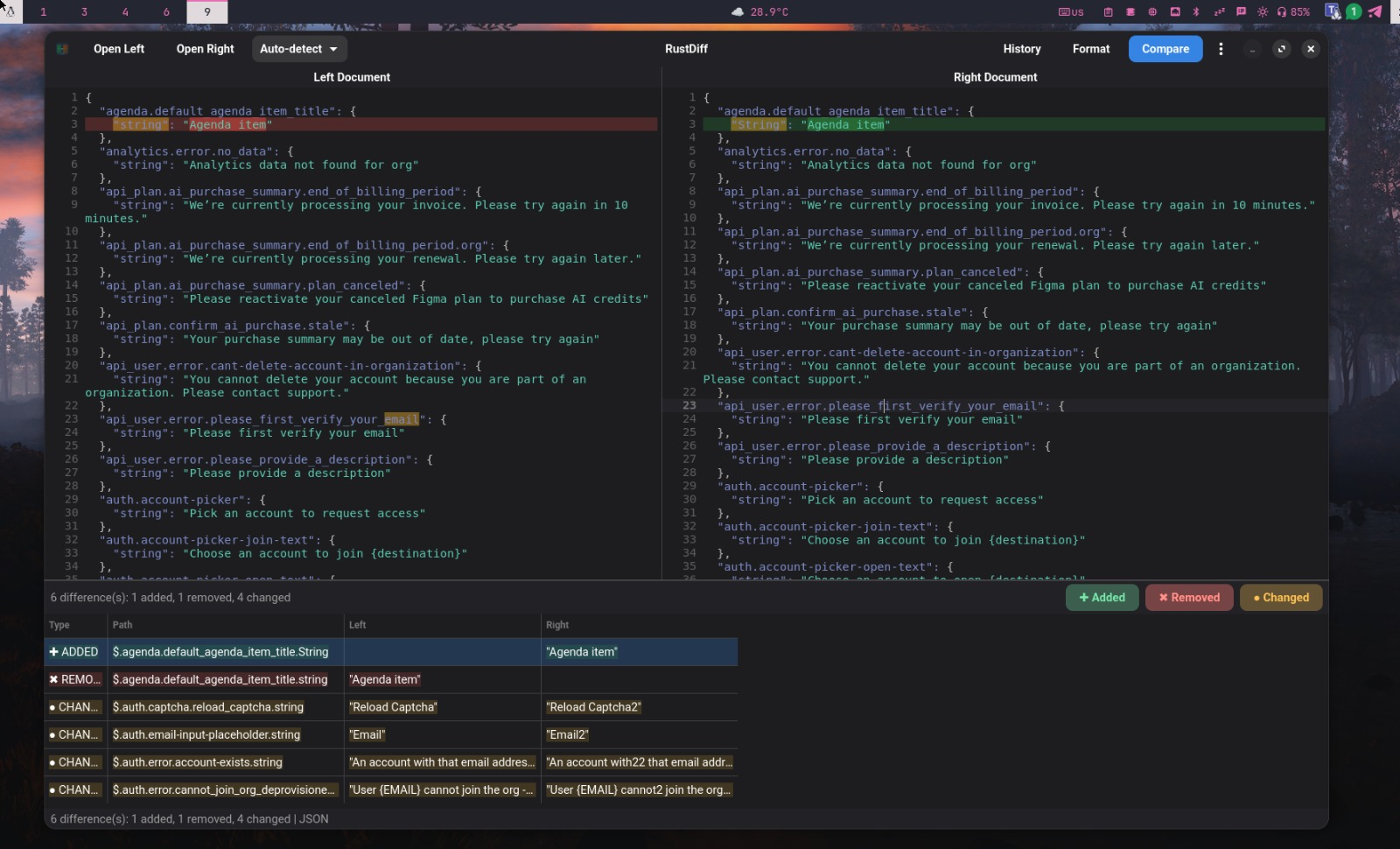Select the auth.email-input-placeholder.string path
This screenshot has width=1400, height=849.
(206, 734)
